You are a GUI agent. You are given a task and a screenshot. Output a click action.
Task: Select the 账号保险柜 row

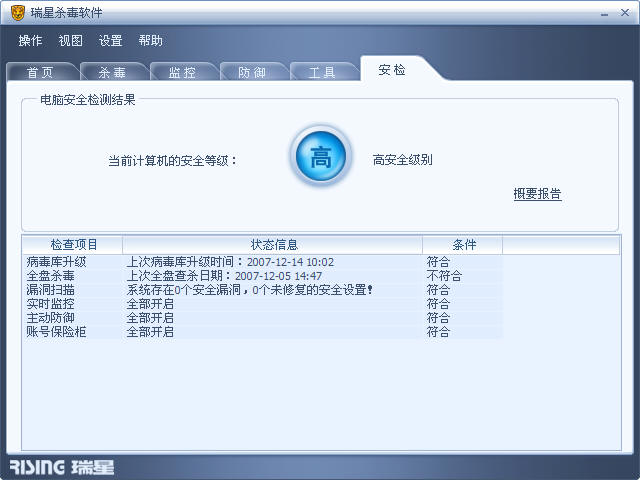point(262,331)
